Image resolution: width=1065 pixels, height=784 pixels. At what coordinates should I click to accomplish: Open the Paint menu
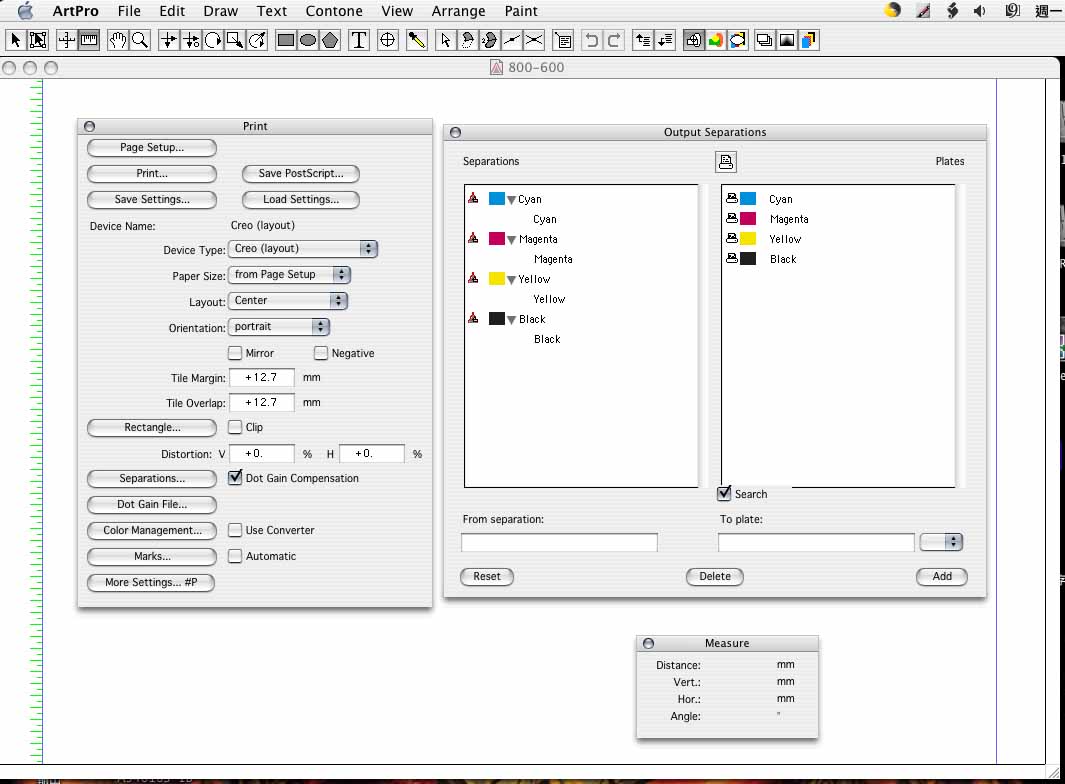(x=521, y=11)
